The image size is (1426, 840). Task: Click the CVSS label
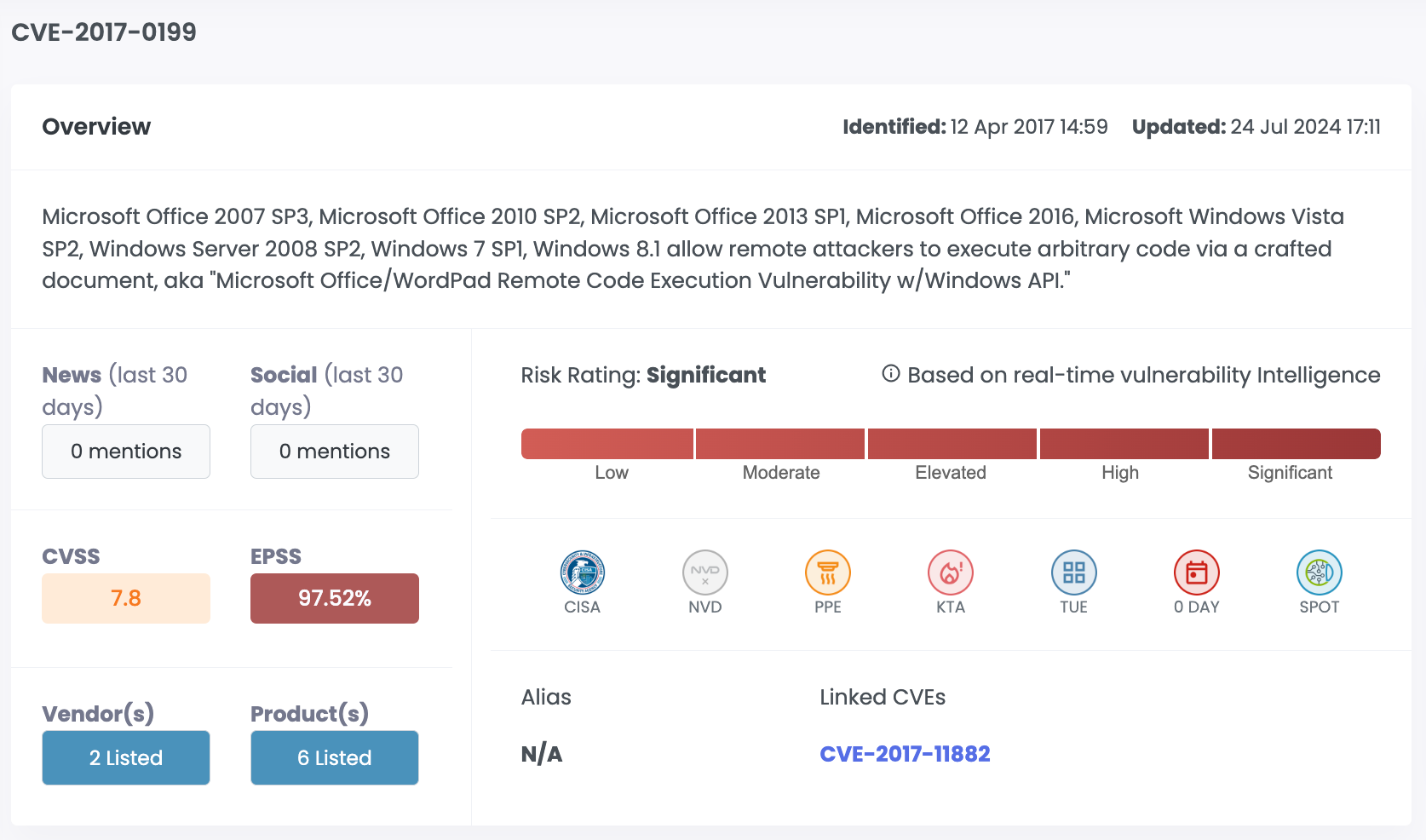(x=71, y=556)
